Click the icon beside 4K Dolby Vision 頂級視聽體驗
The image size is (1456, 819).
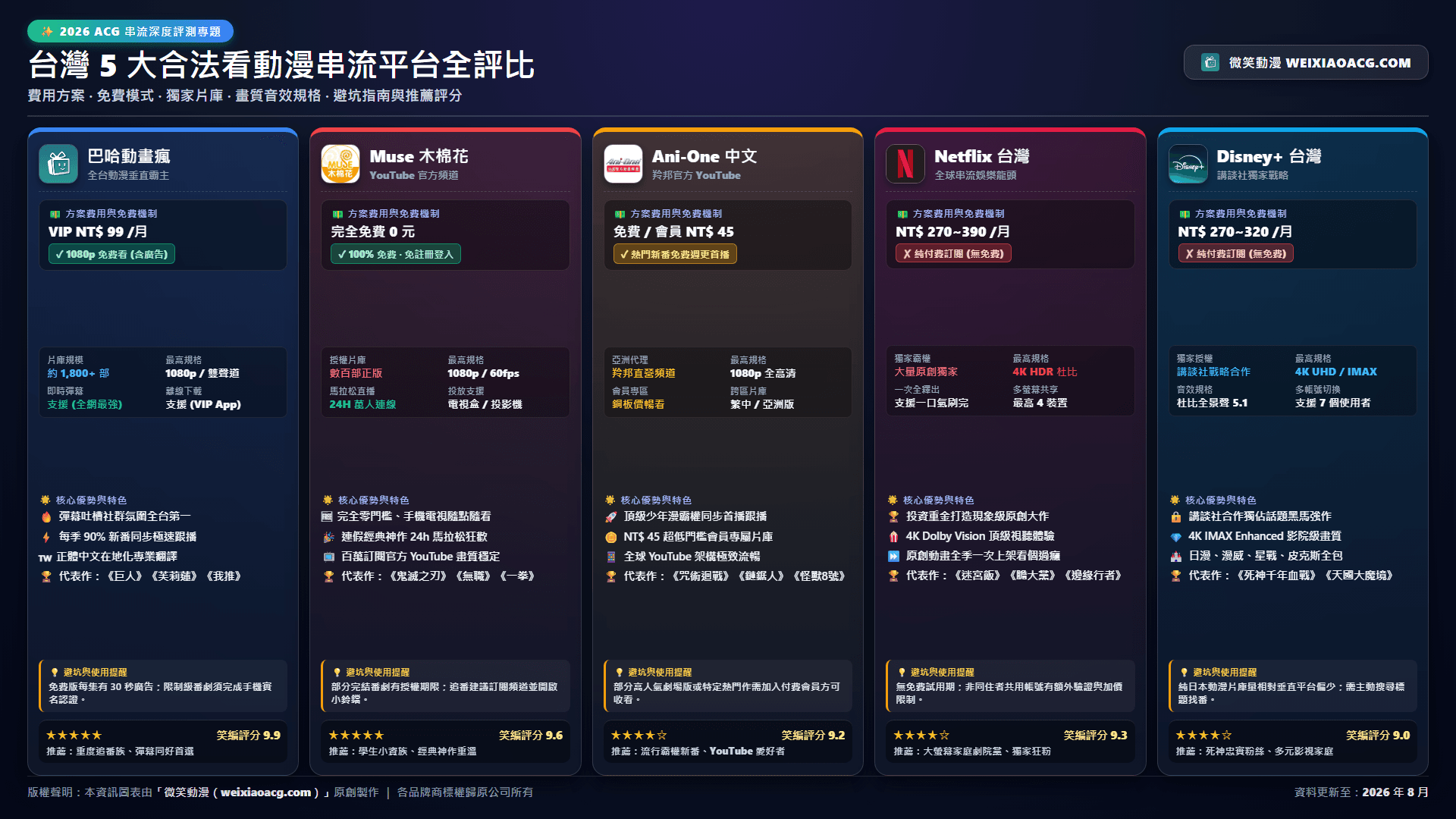pyautogui.click(x=893, y=536)
